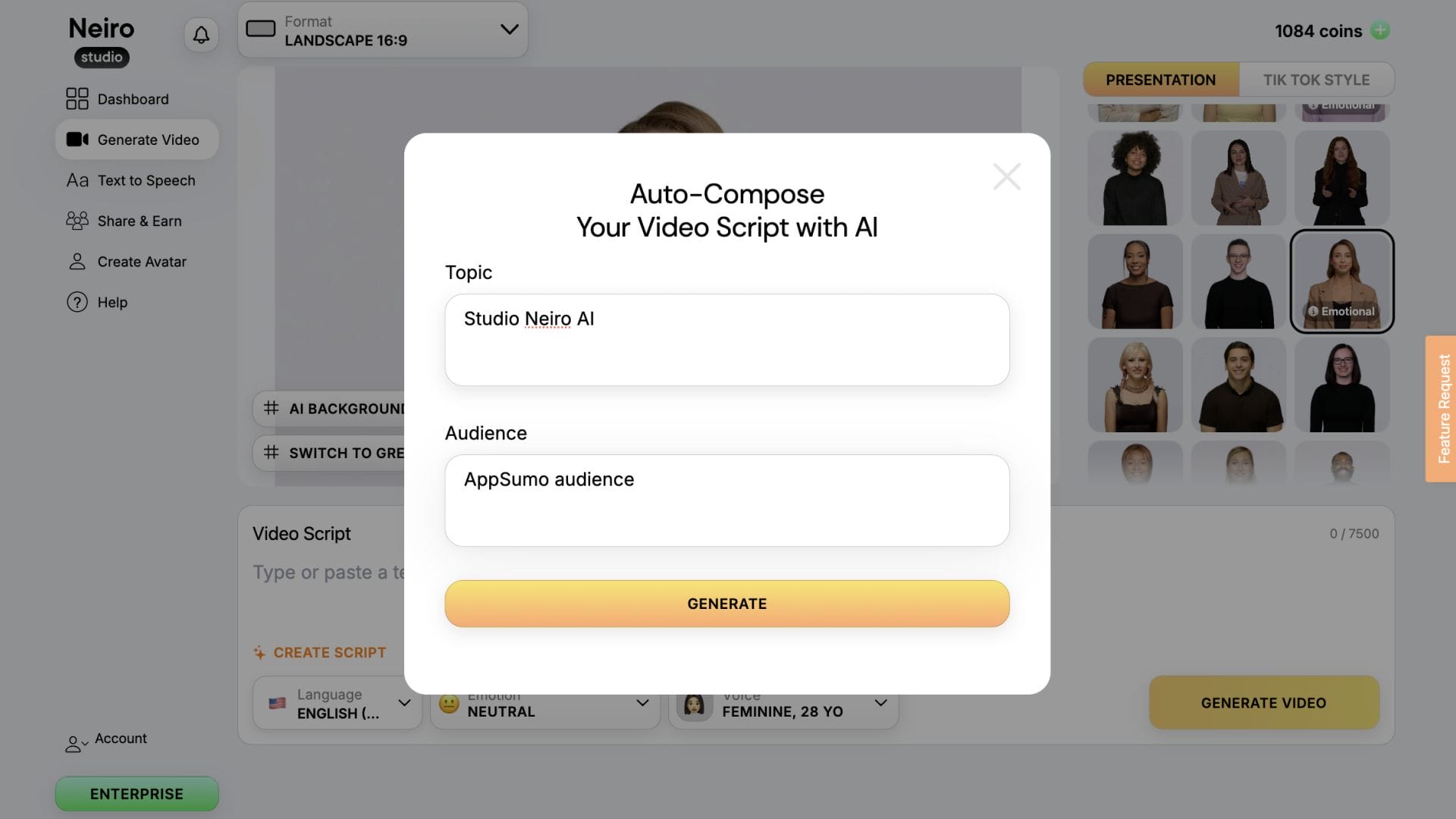
Task: Click the Help question mark icon
Action: tap(77, 302)
